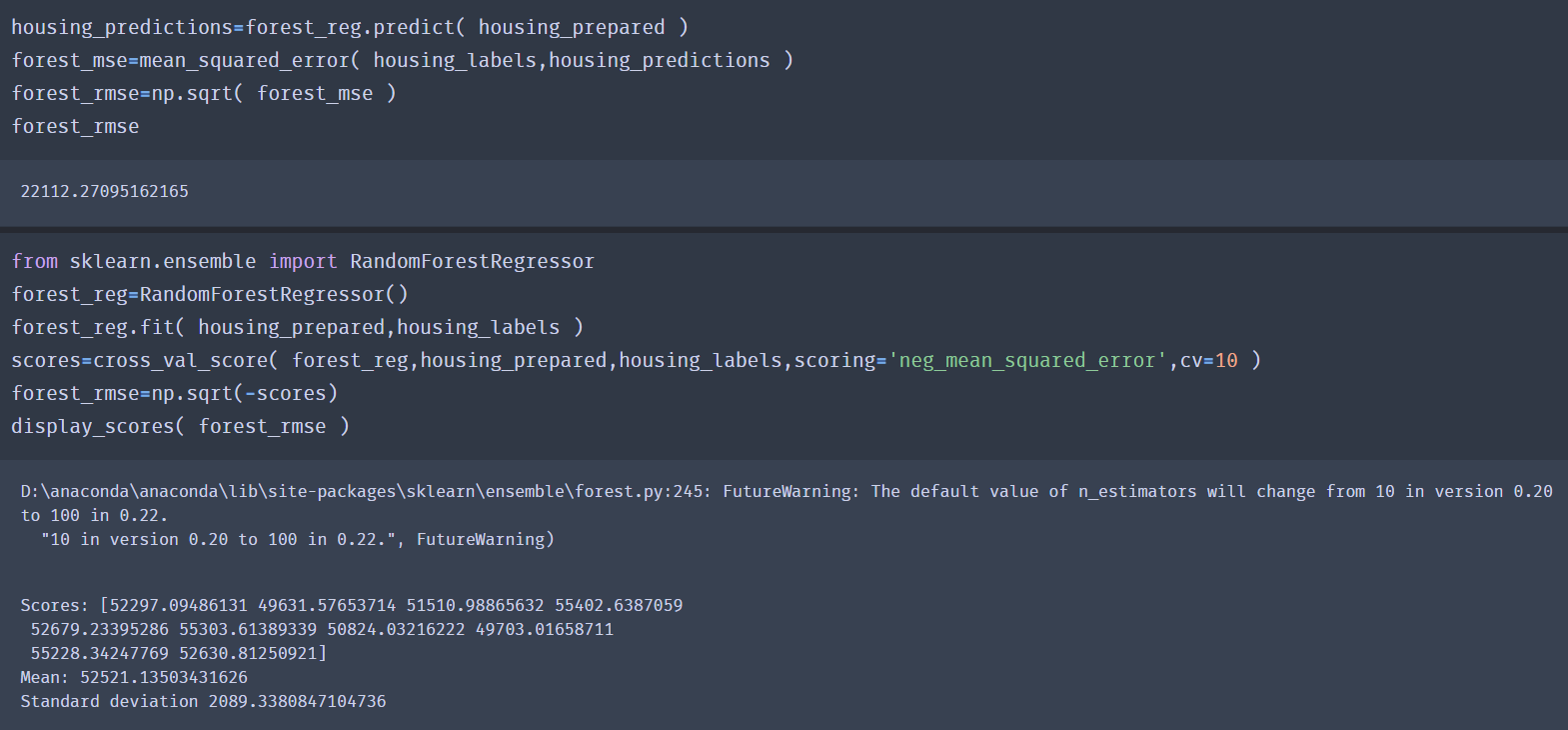Click the 'display_scores( forest_rmse )' line
Image resolution: width=1568 pixels, height=730 pixels.
[x=181, y=427]
